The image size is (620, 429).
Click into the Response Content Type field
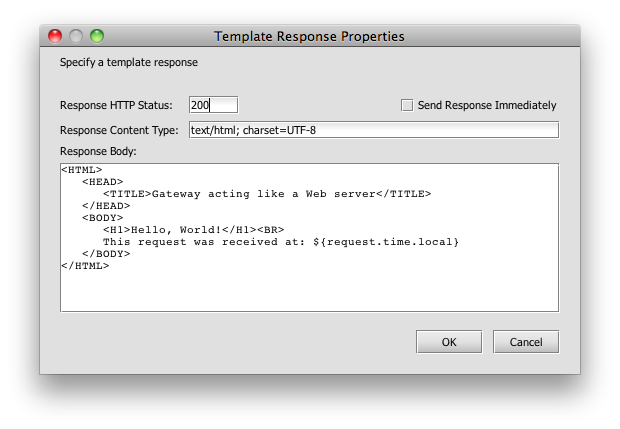click(x=372, y=130)
